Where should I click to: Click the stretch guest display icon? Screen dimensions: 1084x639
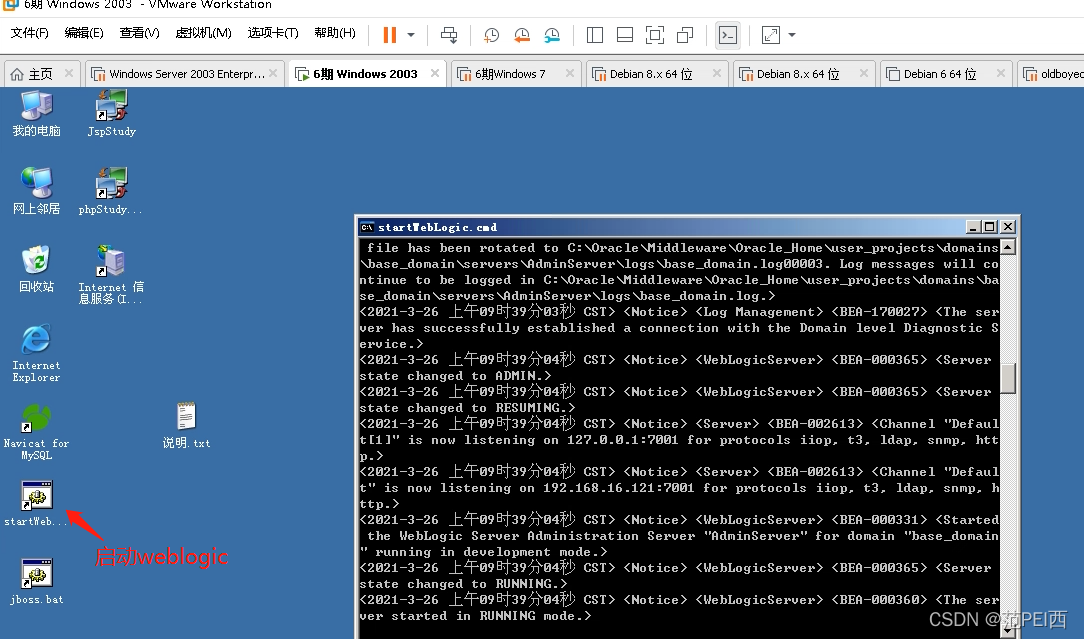tap(771, 35)
